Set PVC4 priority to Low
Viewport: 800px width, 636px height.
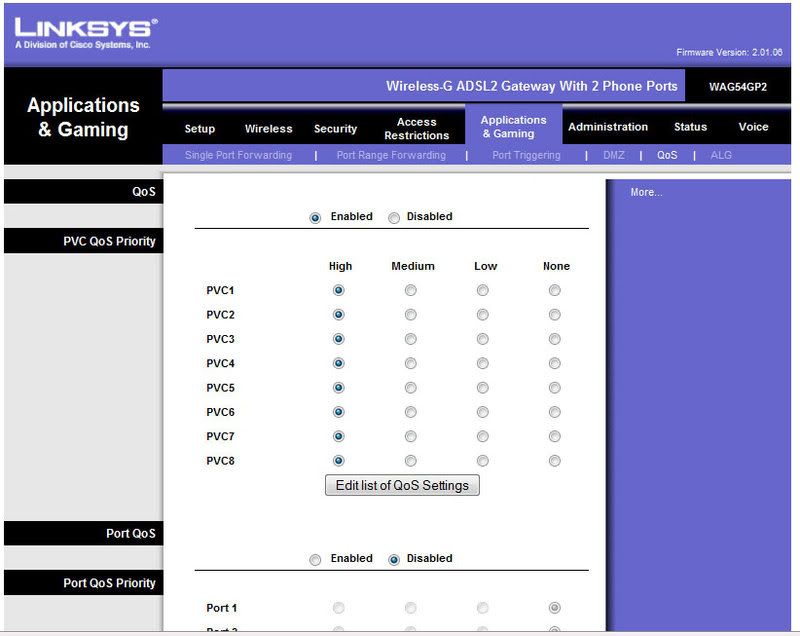coord(482,363)
